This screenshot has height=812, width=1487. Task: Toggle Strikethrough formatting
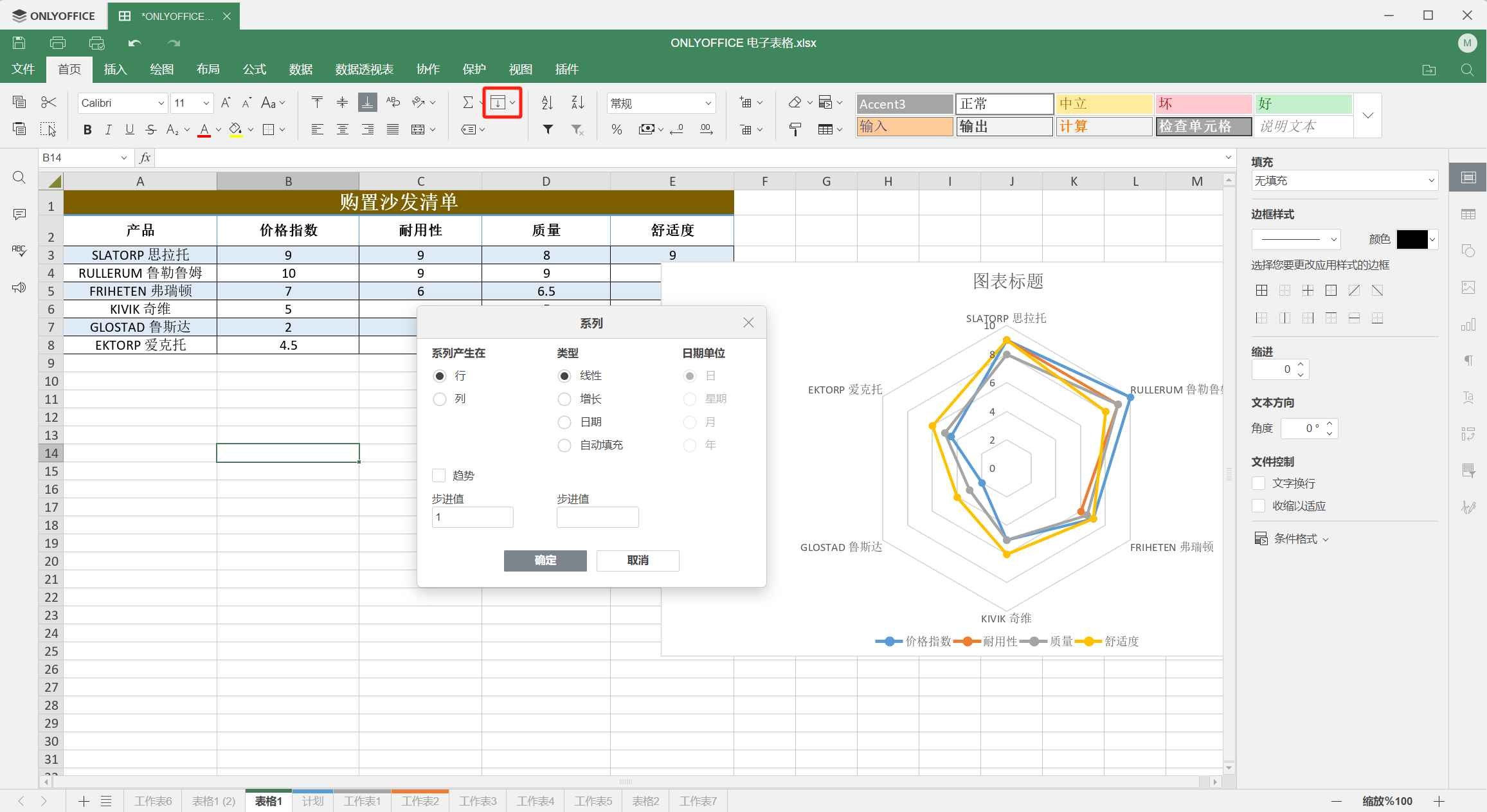pyautogui.click(x=151, y=130)
